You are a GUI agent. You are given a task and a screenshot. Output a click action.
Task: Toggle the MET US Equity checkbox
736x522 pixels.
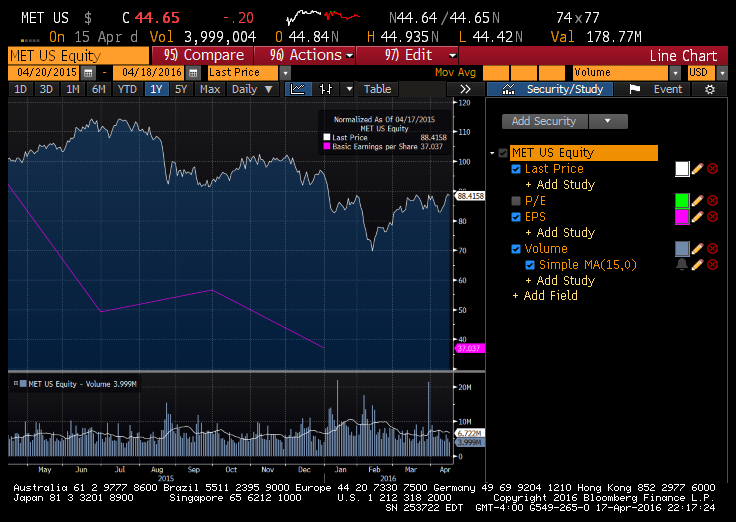pyautogui.click(x=503, y=153)
